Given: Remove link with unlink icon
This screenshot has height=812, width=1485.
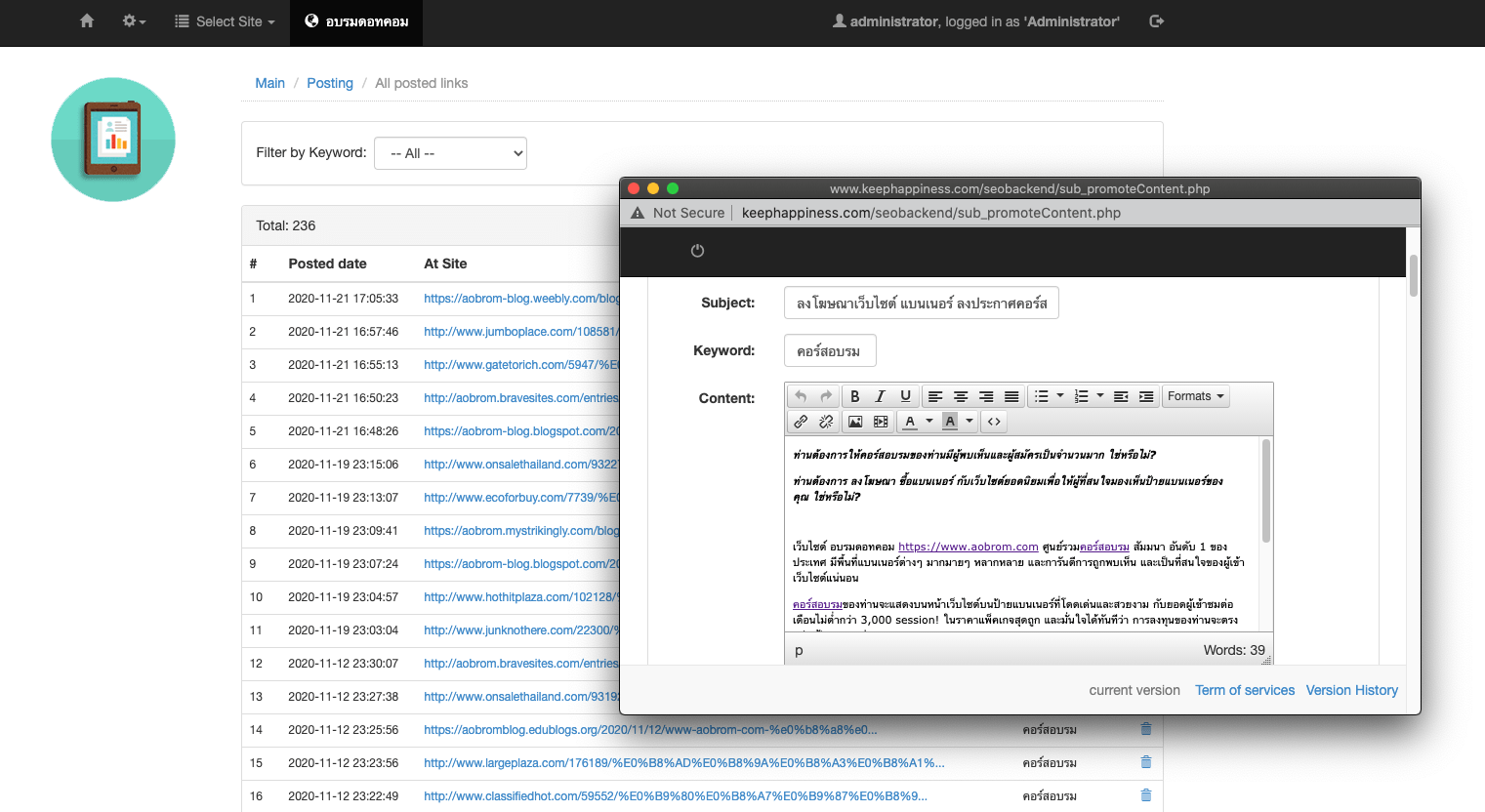Looking at the screenshot, I should coord(826,422).
